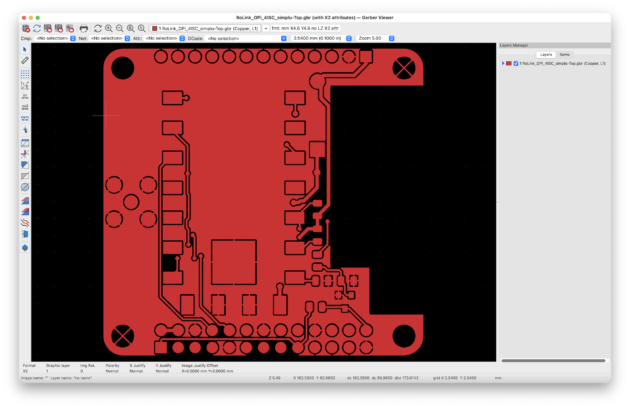Expand the RoLink layer tree arrow
Screen dimensions: 630x408
503,64
